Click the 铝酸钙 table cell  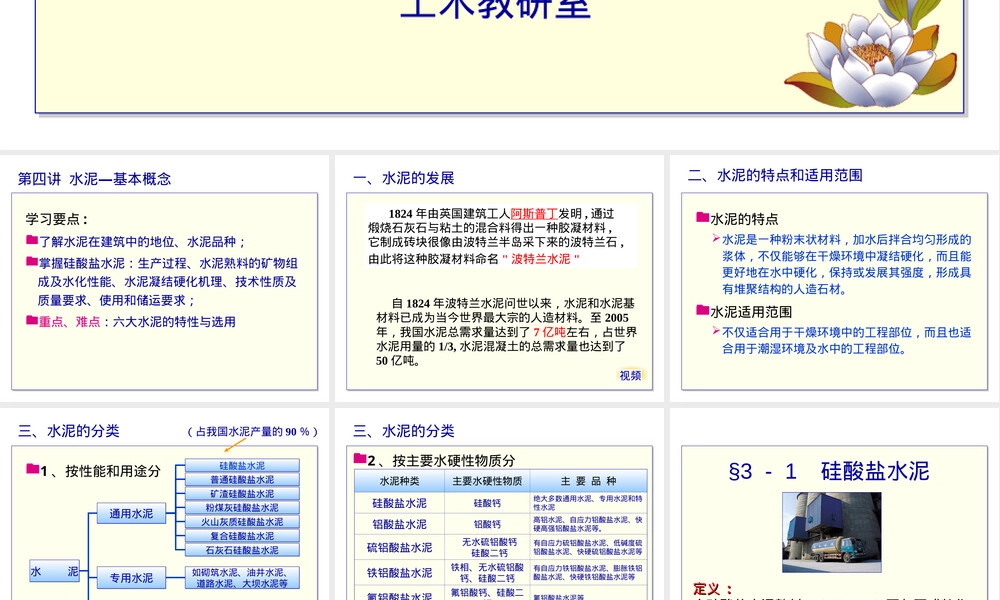(487, 524)
